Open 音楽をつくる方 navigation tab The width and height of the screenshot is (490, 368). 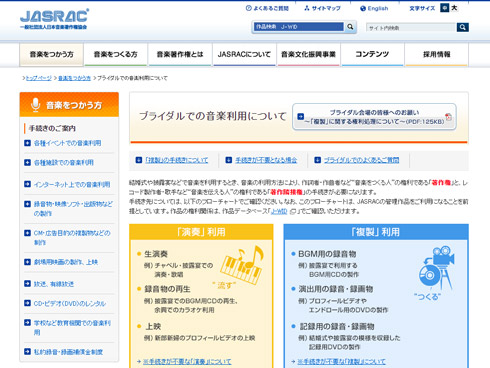pos(115,54)
